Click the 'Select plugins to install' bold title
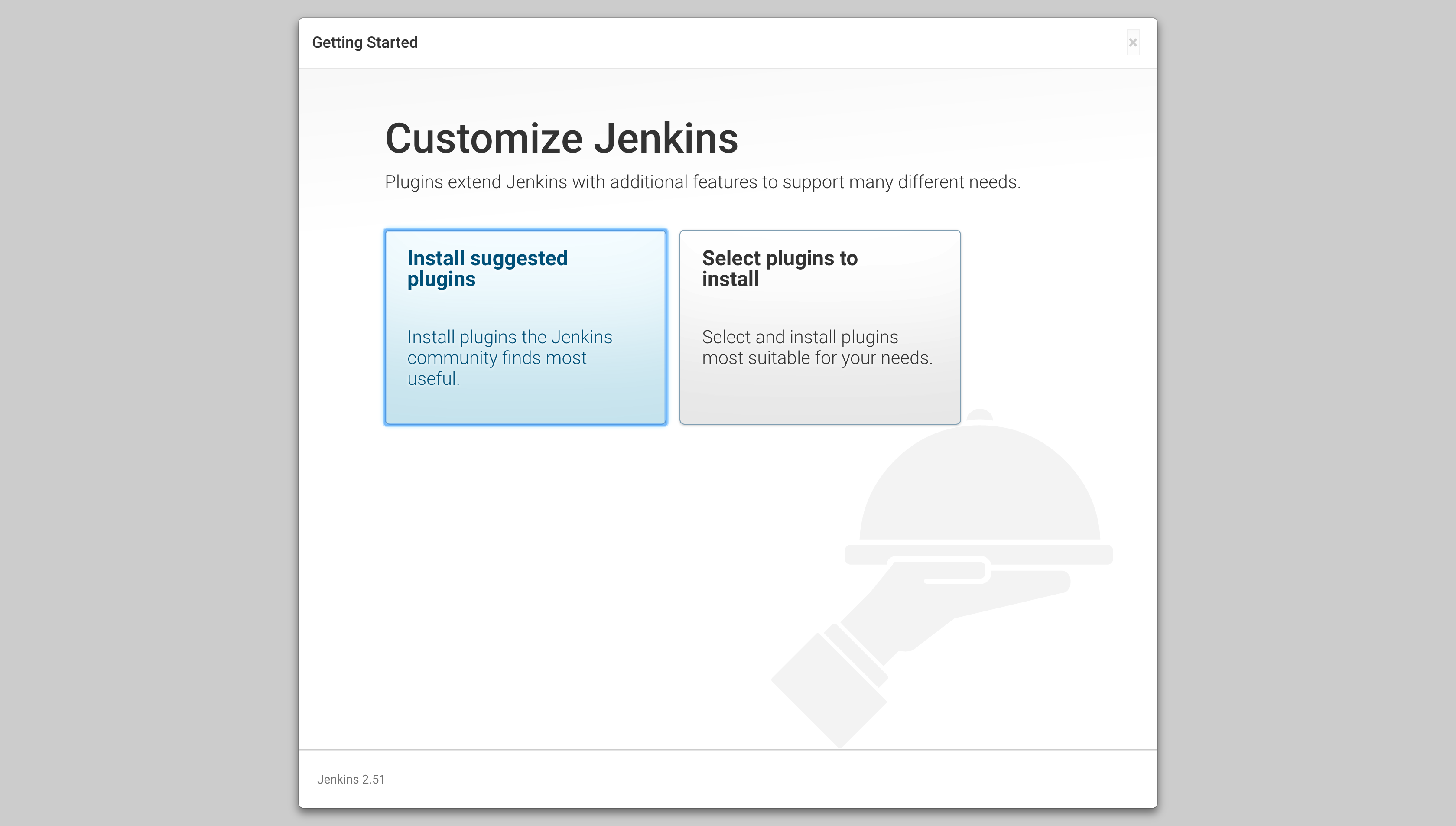The height and width of the screenshot is (826, 1456). (779, 268)
